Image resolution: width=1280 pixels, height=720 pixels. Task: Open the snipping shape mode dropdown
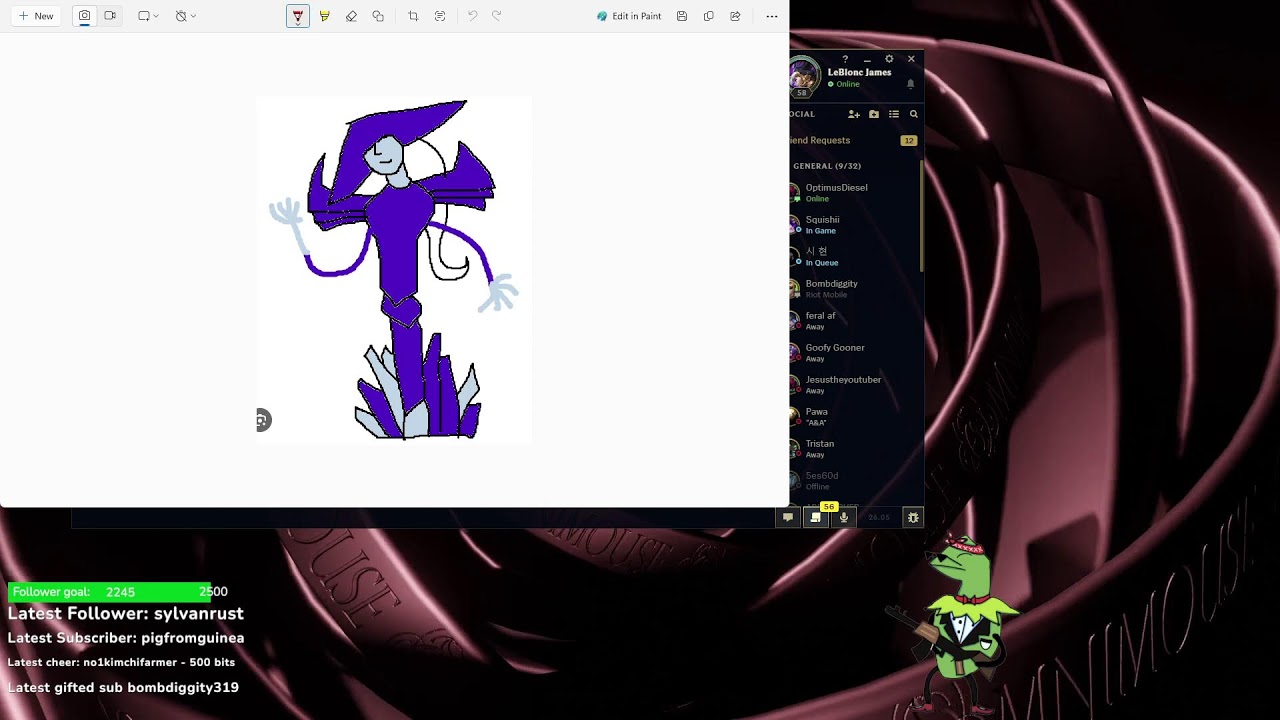pos(148,16)
